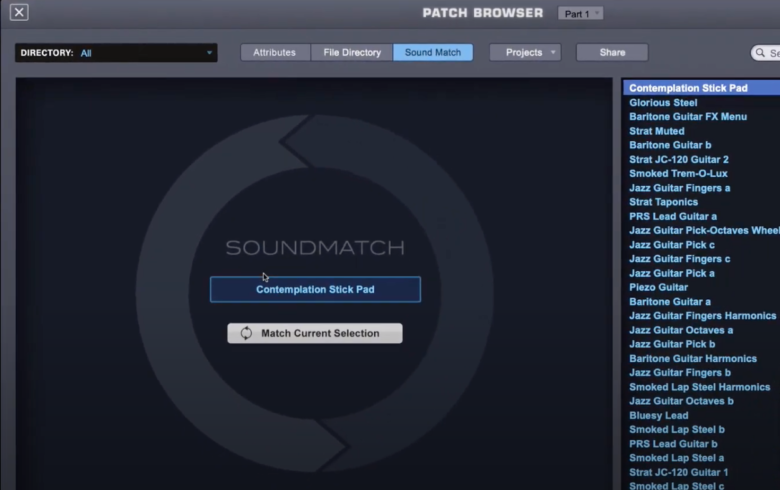Choose Baritone Guitar FX Menu patch

point(688,116)
